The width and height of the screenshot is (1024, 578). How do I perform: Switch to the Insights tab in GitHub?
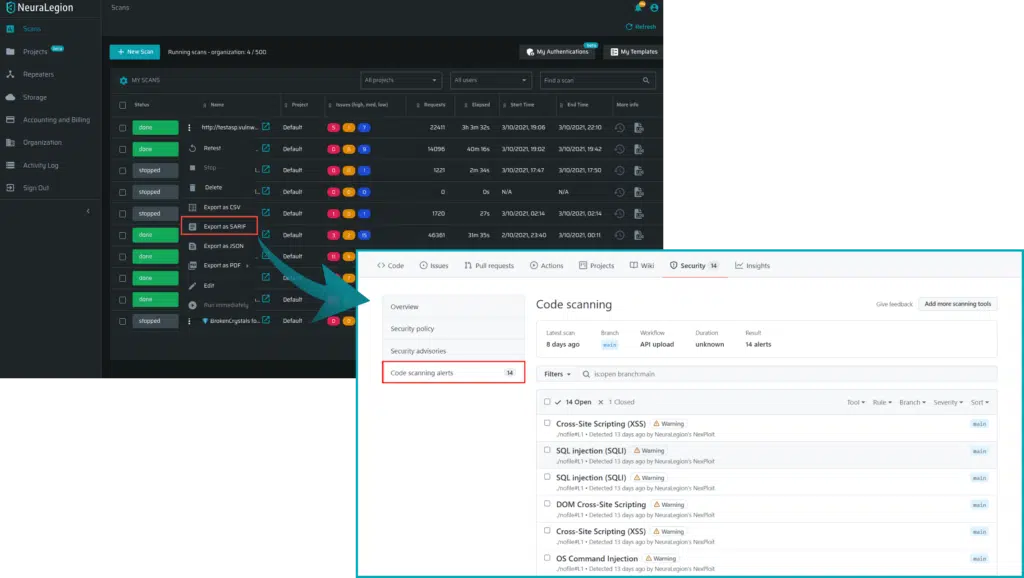tap(752, 266)
